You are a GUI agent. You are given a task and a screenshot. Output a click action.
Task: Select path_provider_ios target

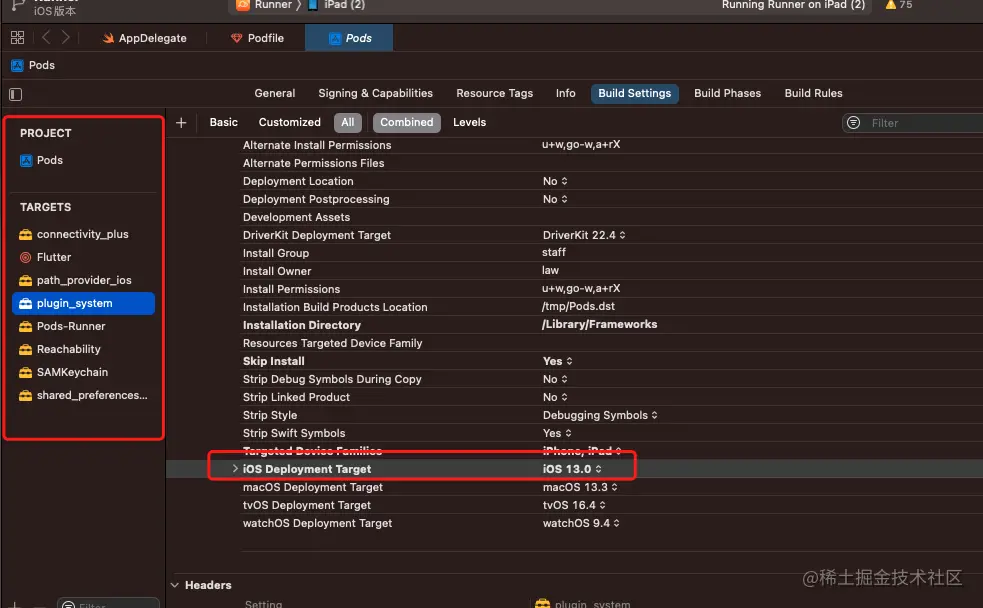pyautogui.click(x=83, y=280)
